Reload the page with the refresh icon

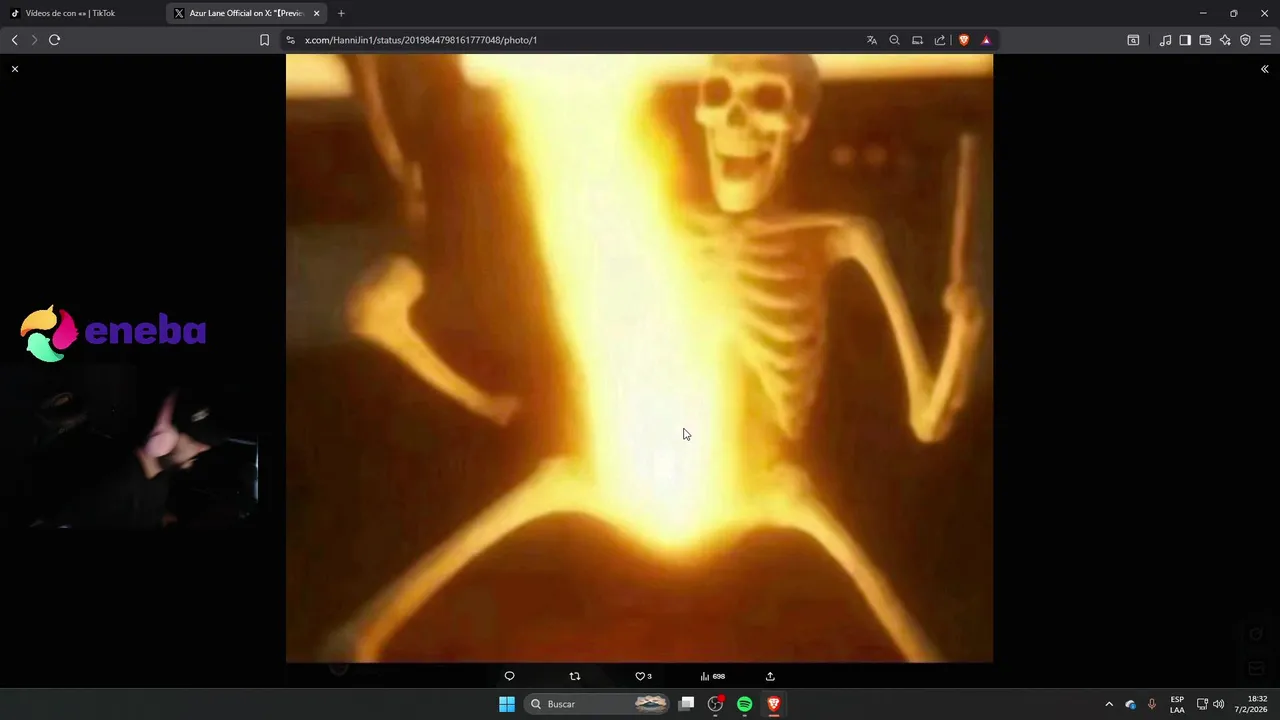pyautogui.click(x=54, y=40)
